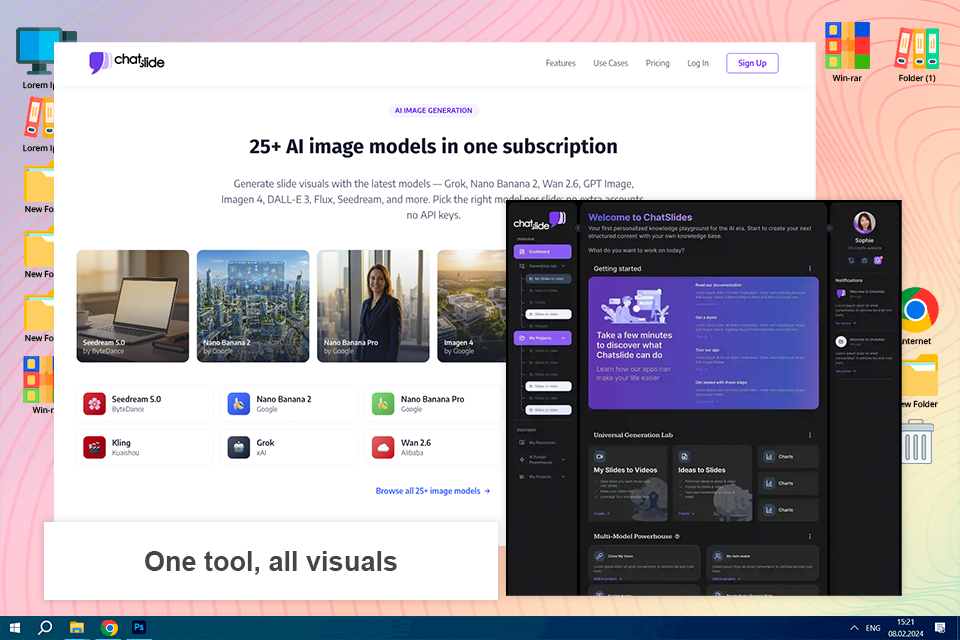The height and width of the screenshot is (640, 960).
Task: Click the Multi-Model Powerhouse info icon
Action: [677, 536]
